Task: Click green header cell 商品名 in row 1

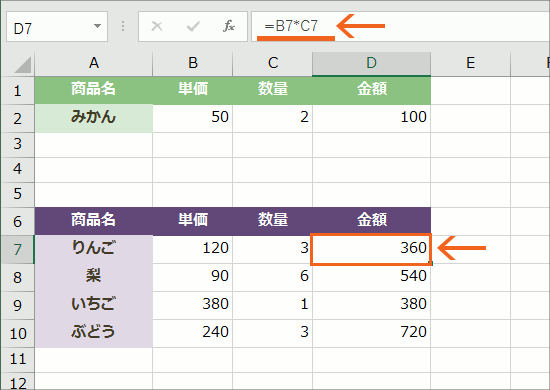Action: (94, 90)
